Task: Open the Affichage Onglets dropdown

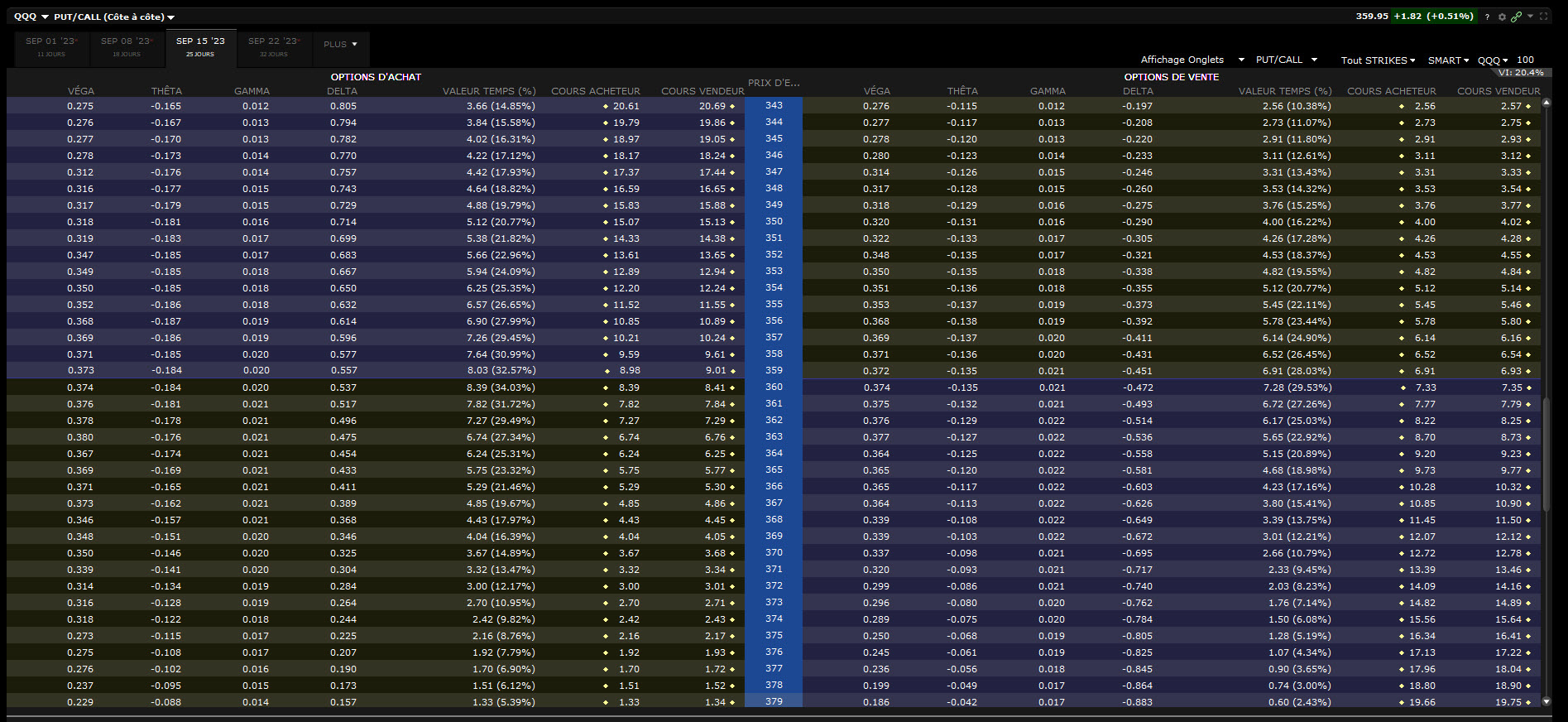Action: point(1192,60)
